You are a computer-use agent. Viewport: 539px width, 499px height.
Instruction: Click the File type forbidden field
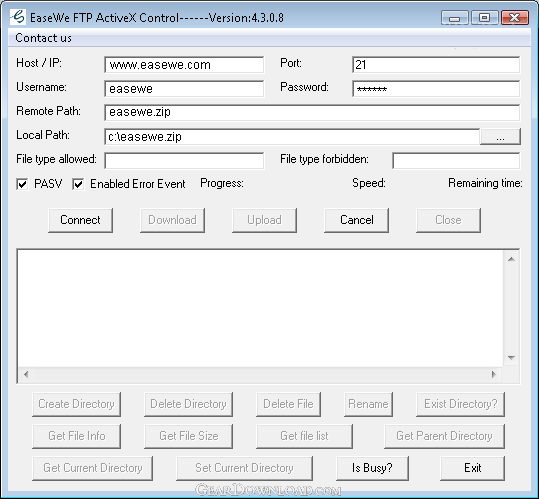(x=456, y=161)
